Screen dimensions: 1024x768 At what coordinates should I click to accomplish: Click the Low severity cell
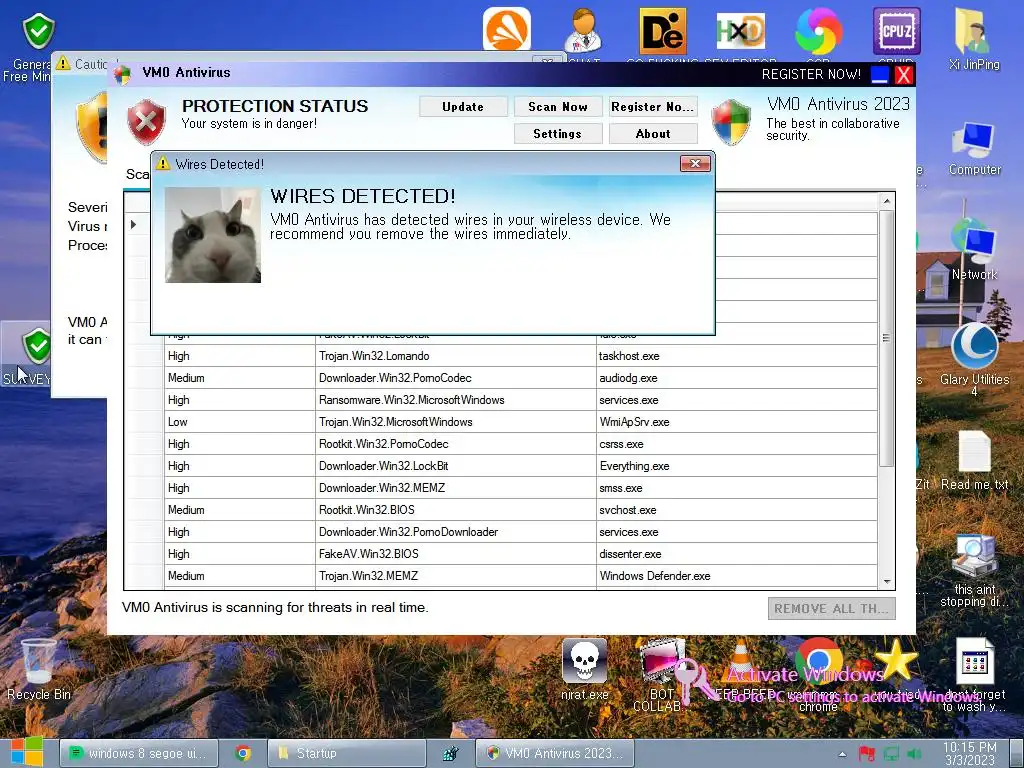(x=240, y=422)
